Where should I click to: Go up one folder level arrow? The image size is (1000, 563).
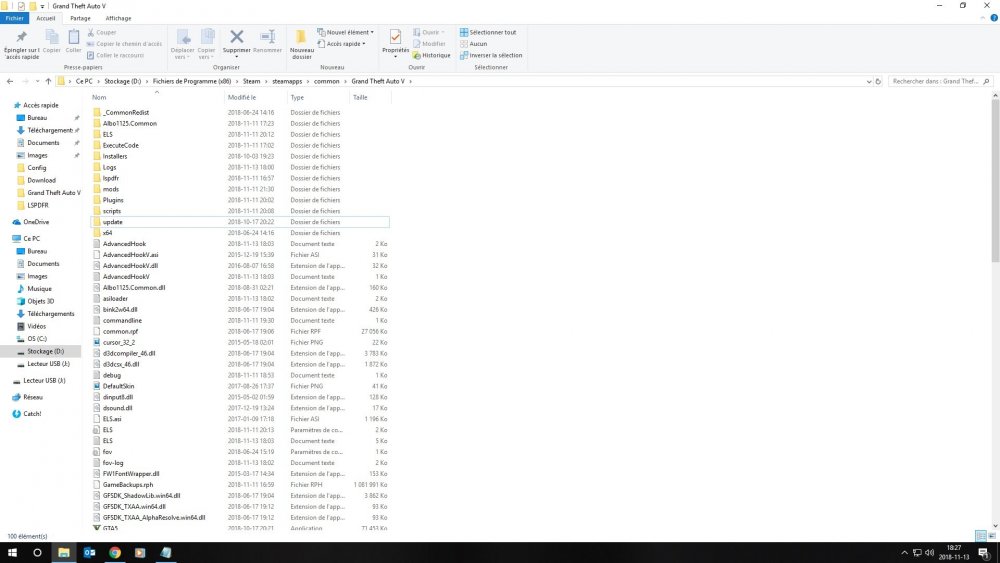click(48, 82)
